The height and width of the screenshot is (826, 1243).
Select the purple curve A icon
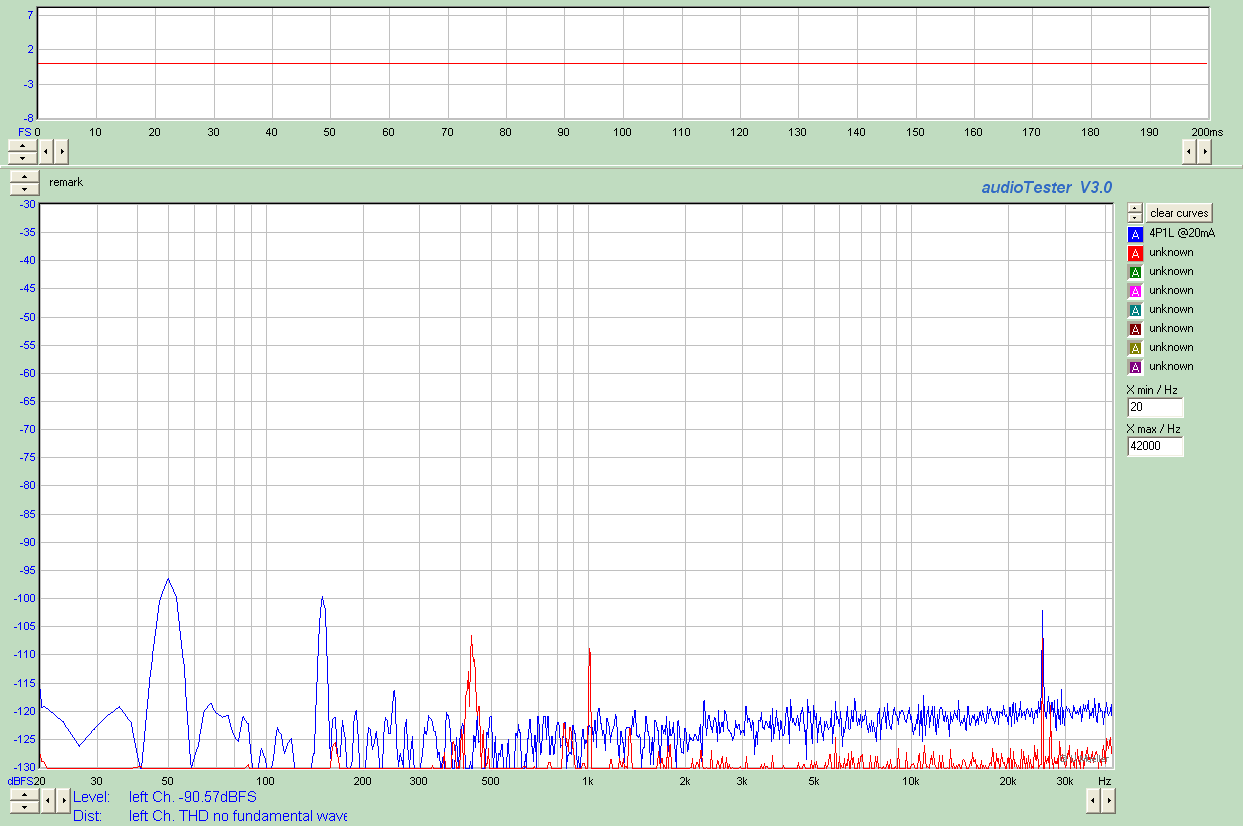click(1135, 367)
